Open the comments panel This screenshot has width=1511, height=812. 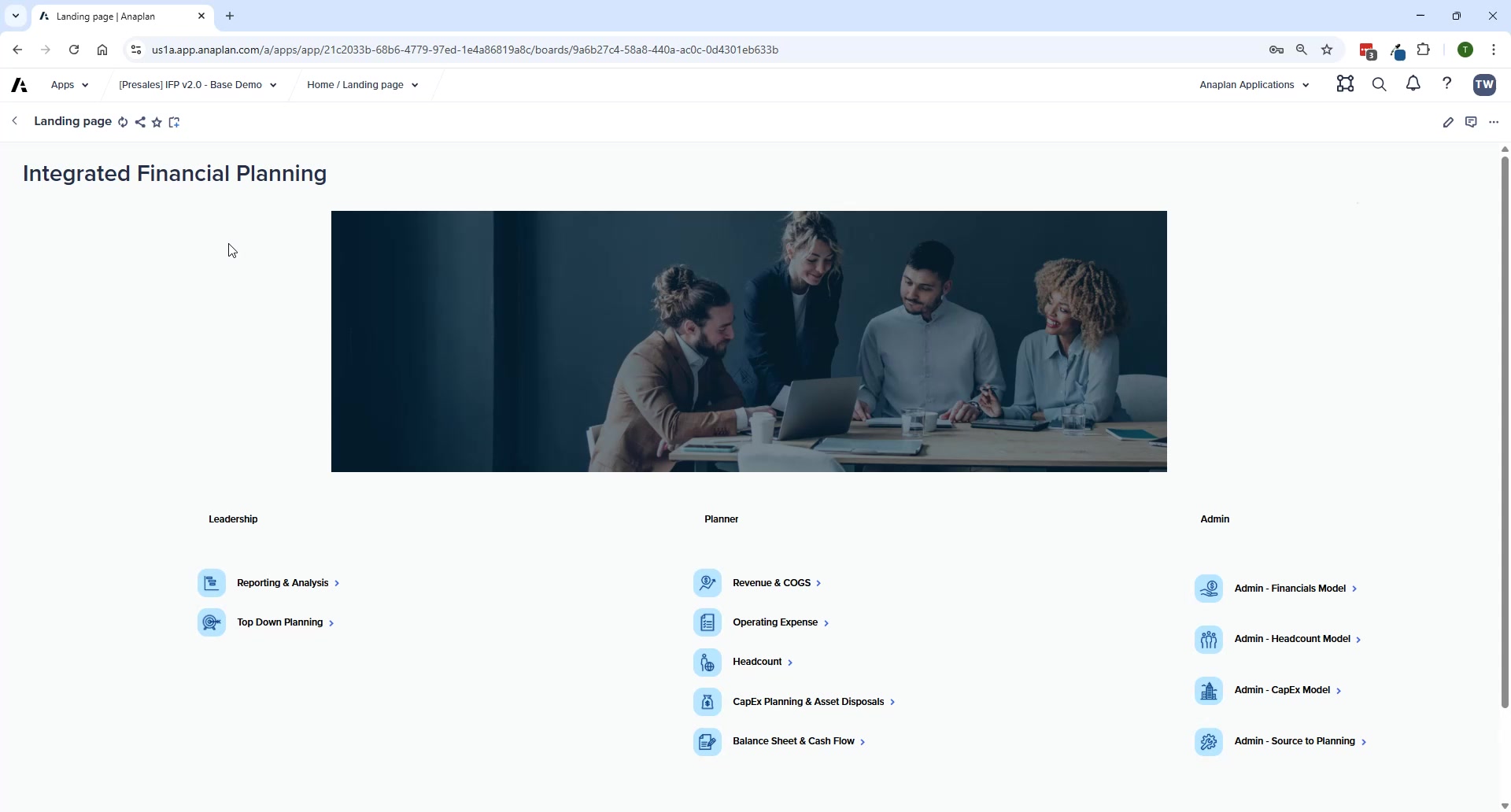point(1472,122)
